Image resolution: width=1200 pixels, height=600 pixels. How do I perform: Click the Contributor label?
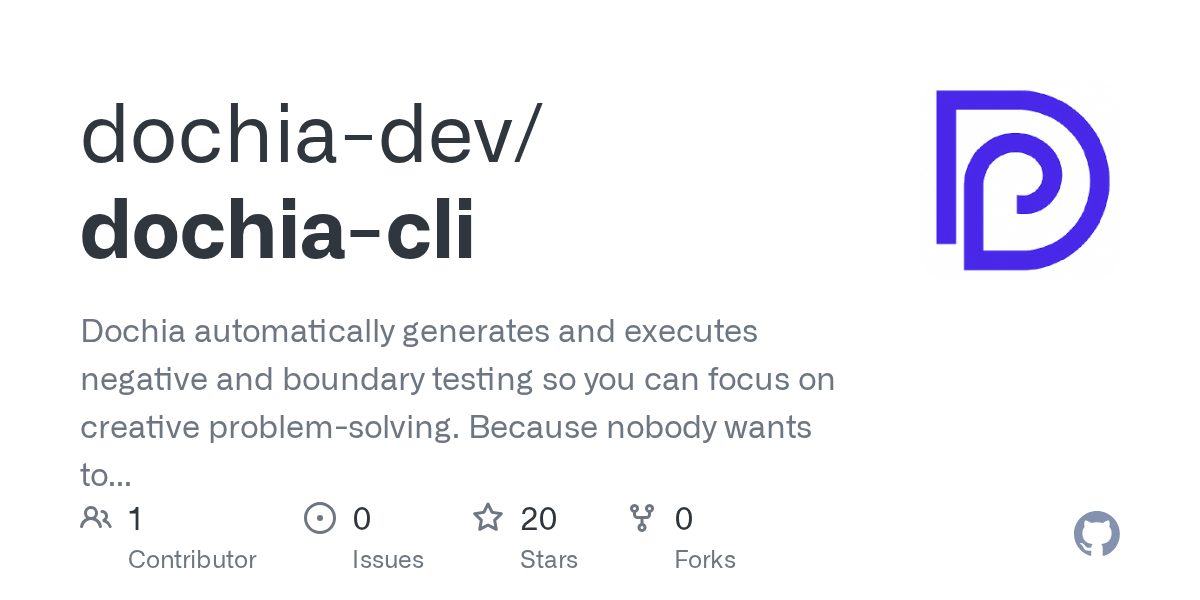192,559
